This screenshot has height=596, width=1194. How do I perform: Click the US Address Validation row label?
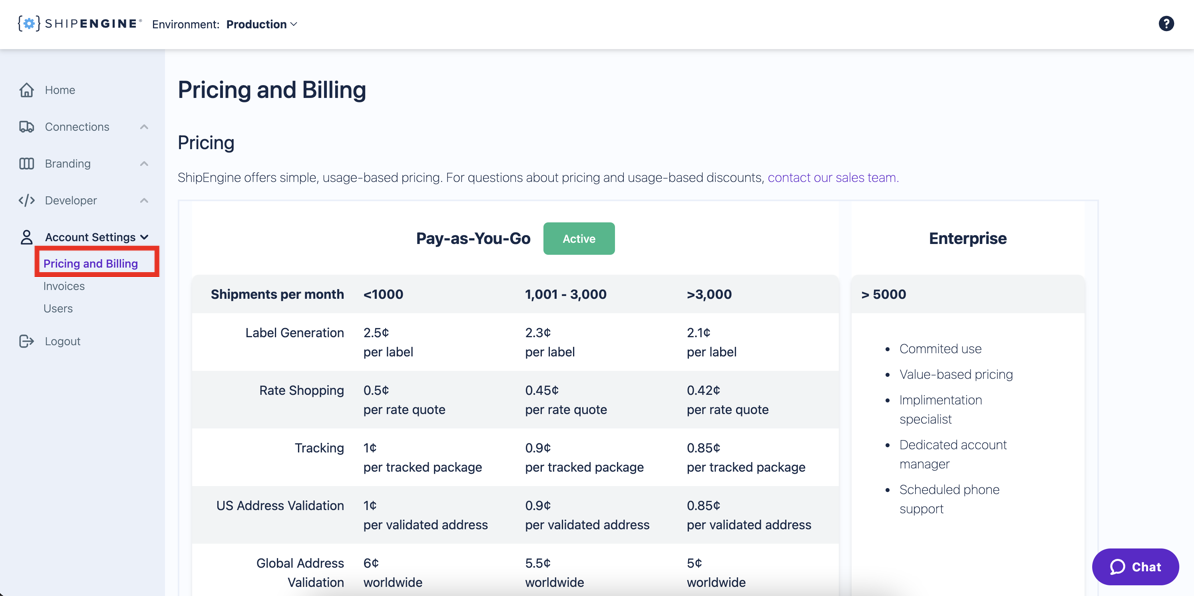coord(280,505)
